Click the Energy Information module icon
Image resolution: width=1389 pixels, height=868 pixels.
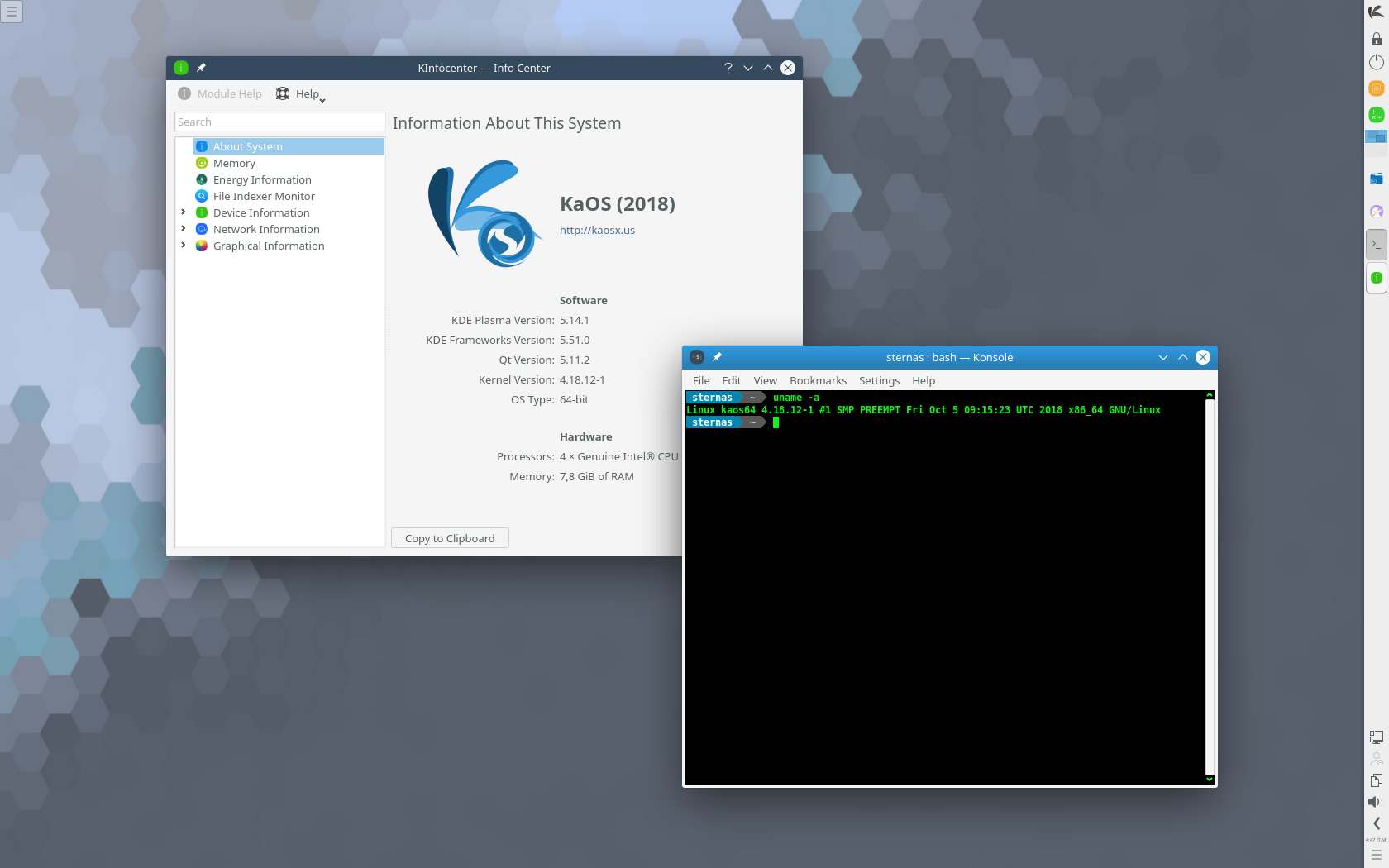point(201,179)
